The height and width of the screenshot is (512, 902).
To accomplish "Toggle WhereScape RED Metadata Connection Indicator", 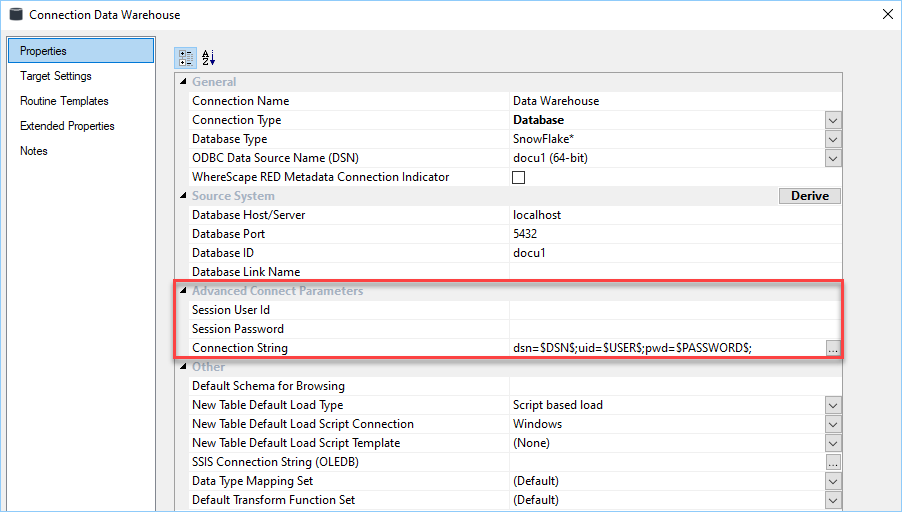I will click(519, 177).
